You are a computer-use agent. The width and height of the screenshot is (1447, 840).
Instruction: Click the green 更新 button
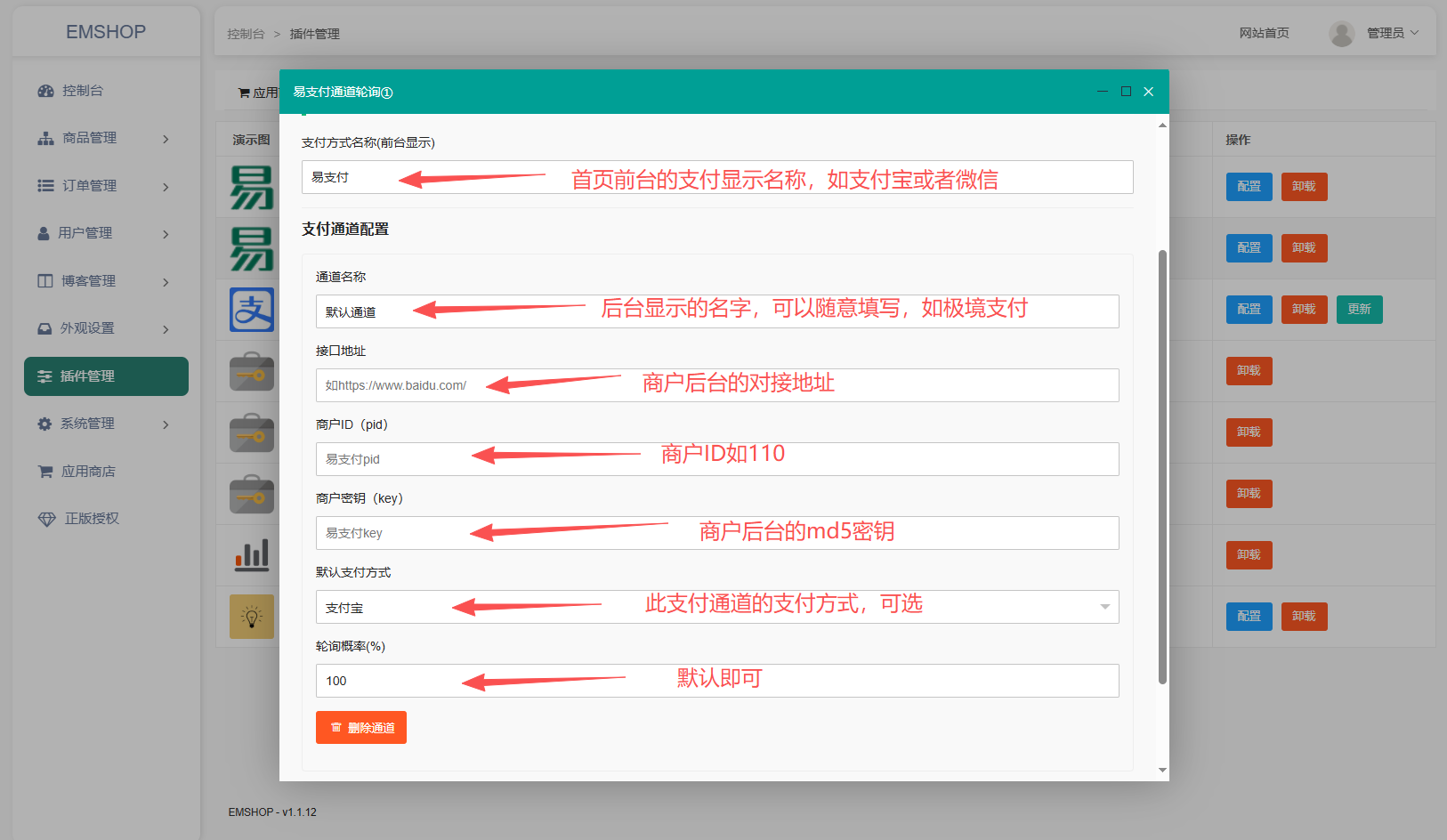pos(1359,310)
